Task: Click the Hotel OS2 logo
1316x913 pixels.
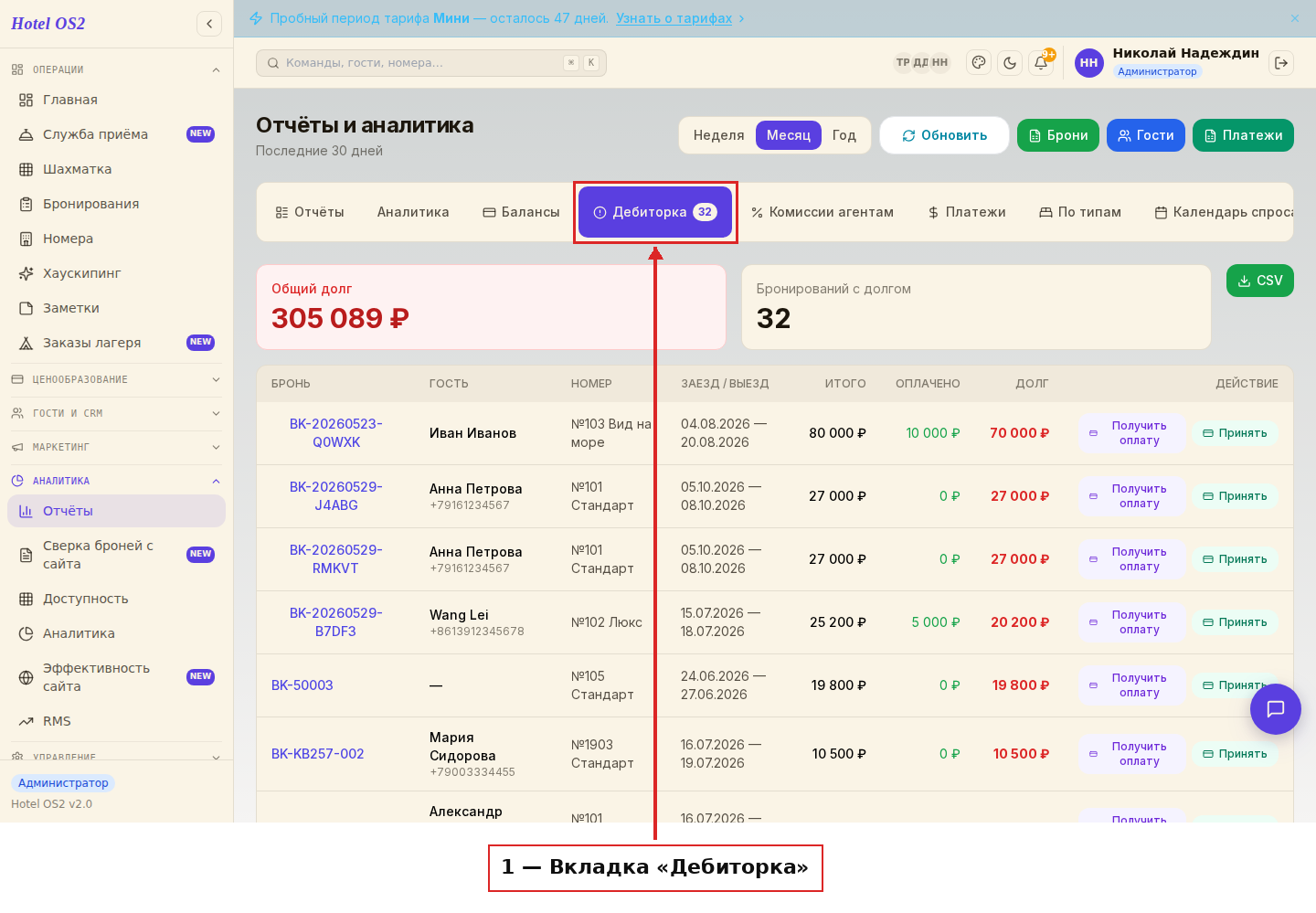Action: tap(48, 24)
